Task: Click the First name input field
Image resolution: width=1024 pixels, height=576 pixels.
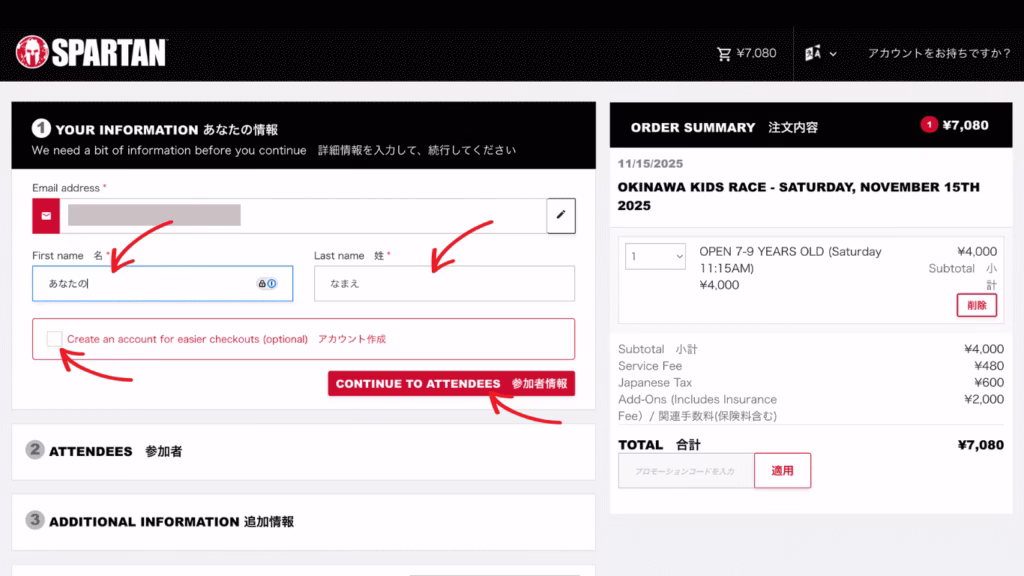Action: pyautogui.click(x=163, y=283)
